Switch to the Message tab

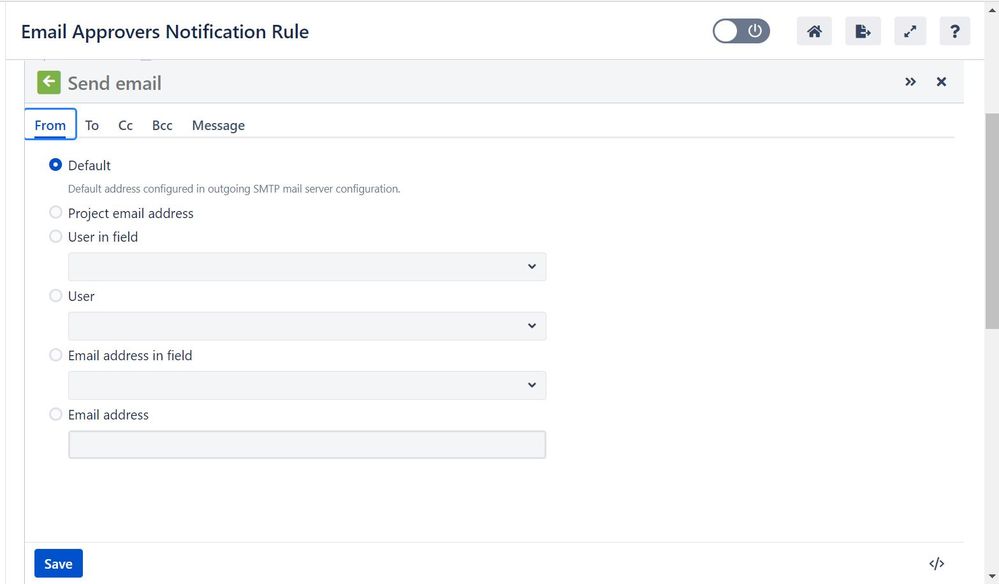click(218, 125)
